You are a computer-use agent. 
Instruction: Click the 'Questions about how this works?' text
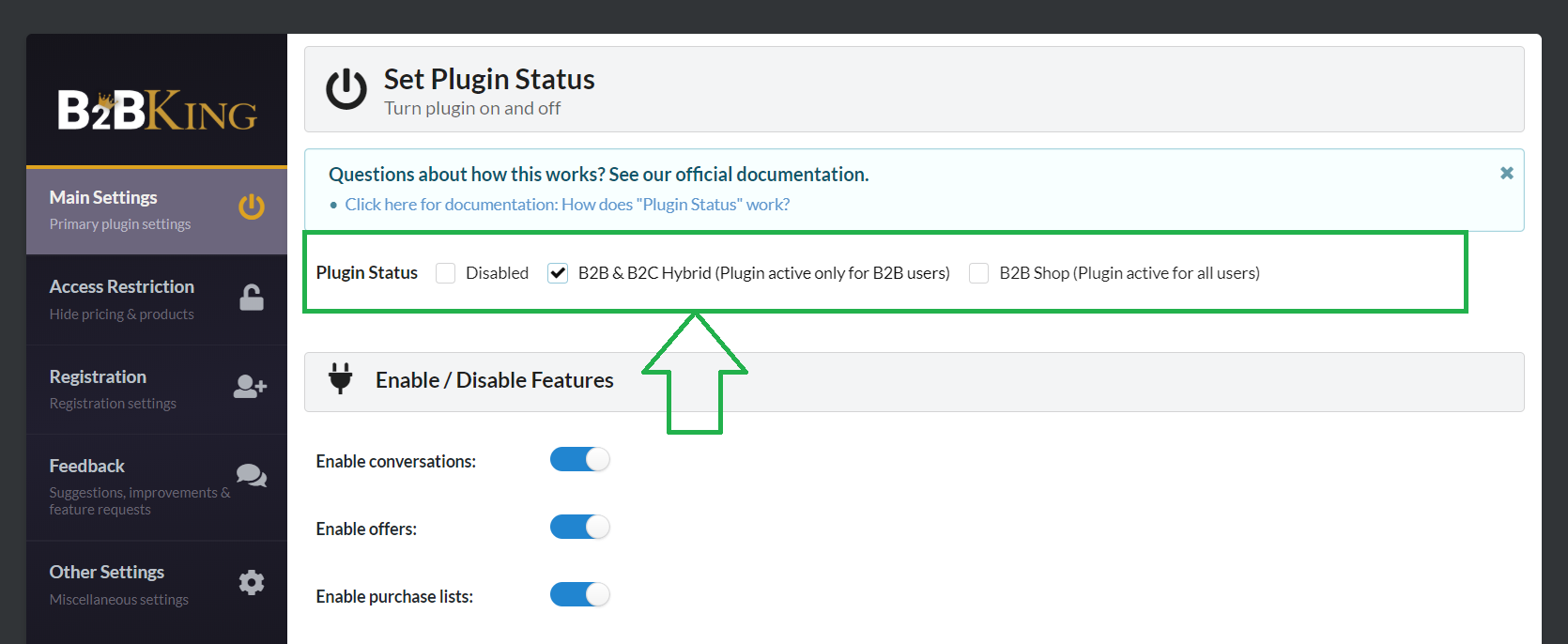466,175
